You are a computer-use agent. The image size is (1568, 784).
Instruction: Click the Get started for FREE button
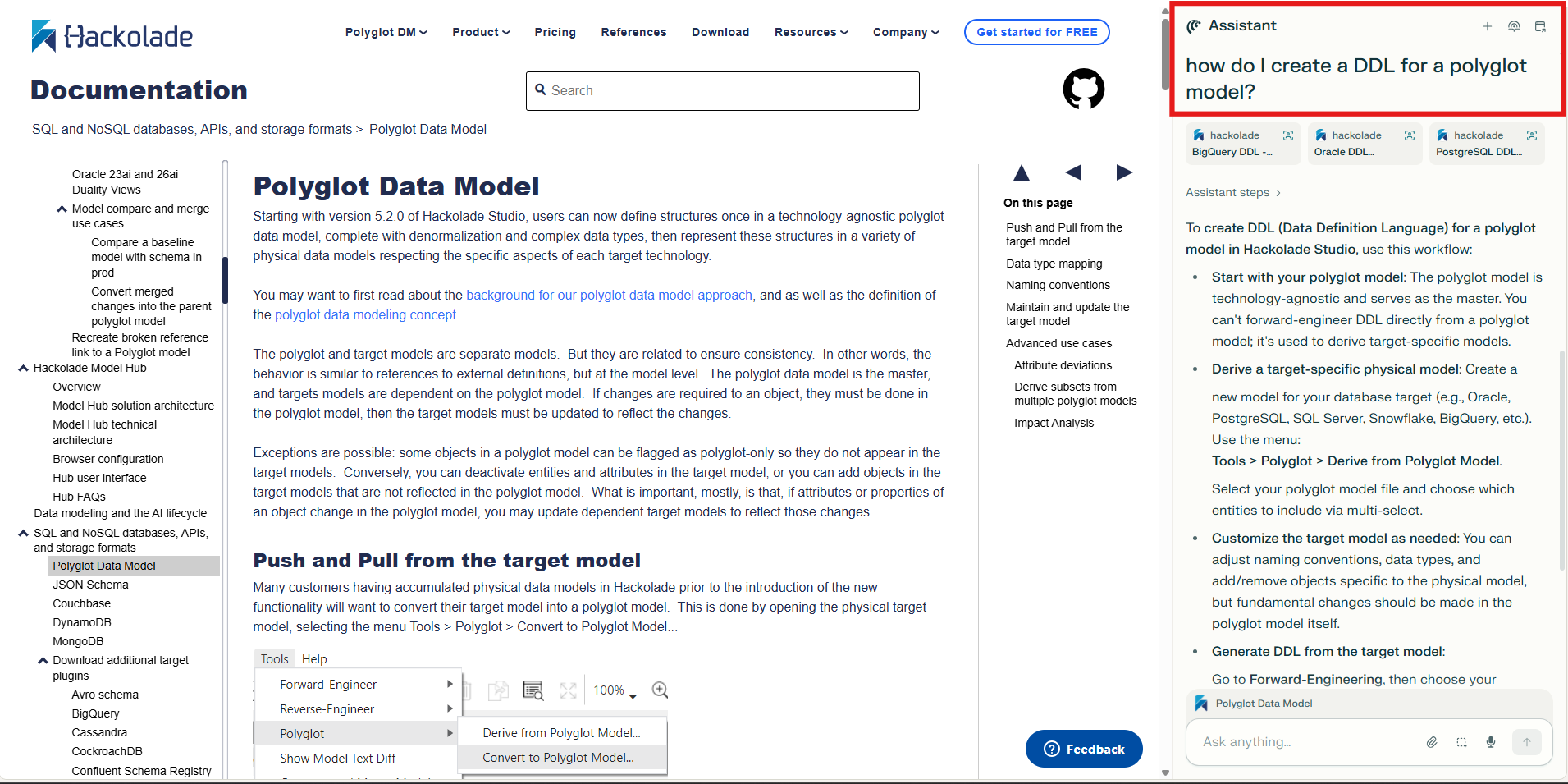tap(1036, 32)
